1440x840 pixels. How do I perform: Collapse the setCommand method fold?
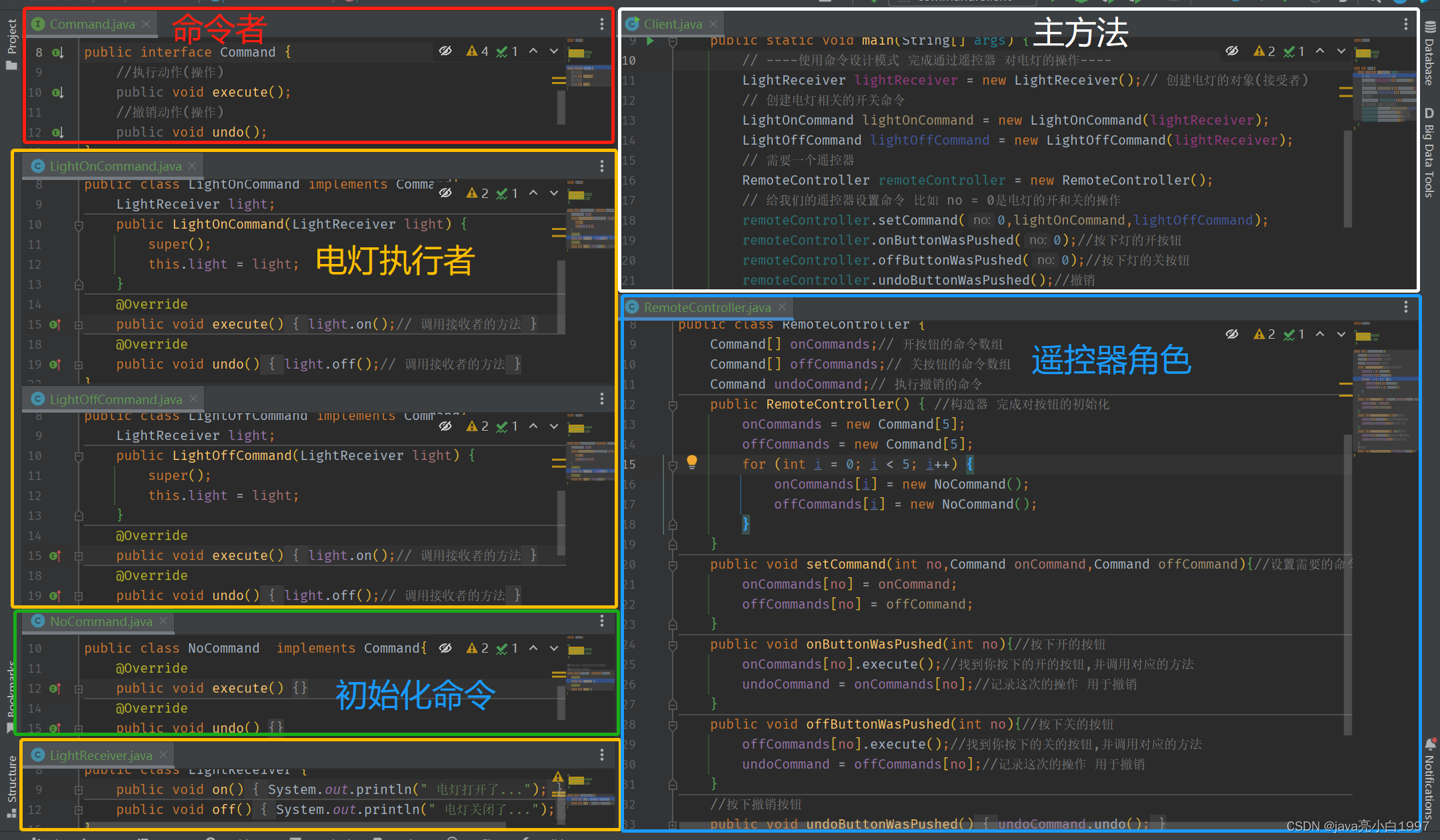coord(673,565)
